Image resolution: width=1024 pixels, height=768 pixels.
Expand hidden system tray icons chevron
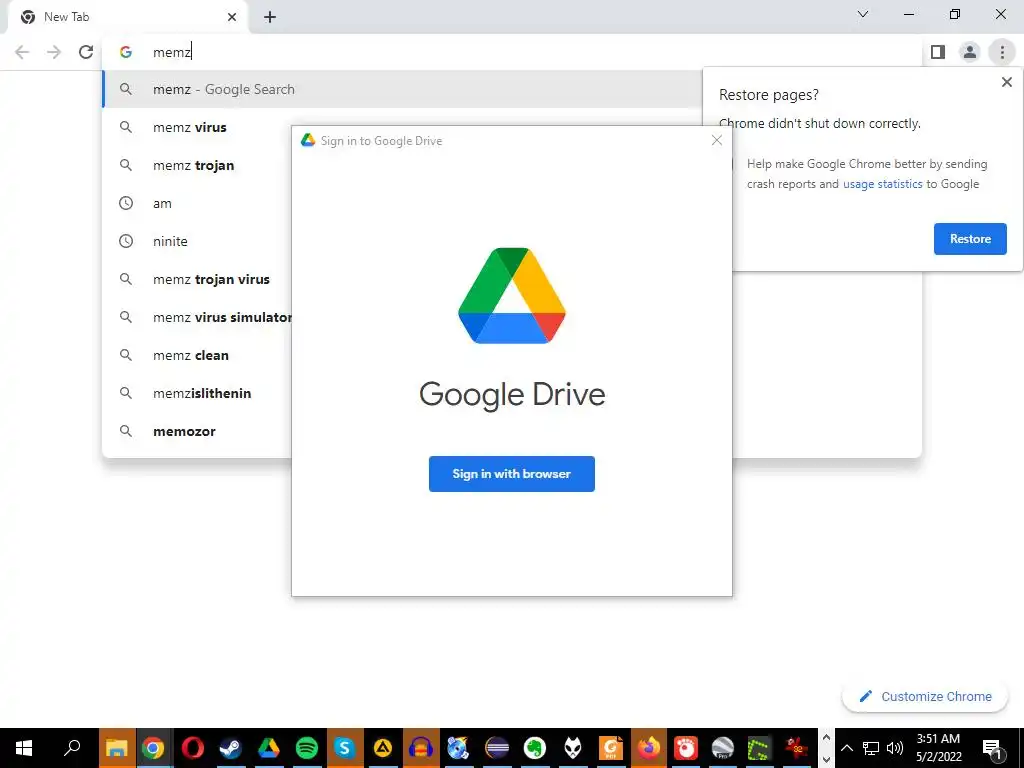846,748
